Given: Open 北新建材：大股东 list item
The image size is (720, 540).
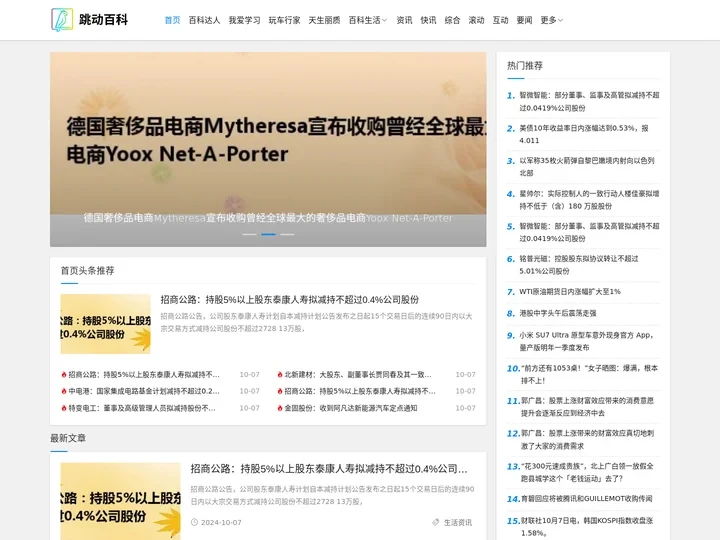Looking at the screenshot, I should tap(358, 375).
